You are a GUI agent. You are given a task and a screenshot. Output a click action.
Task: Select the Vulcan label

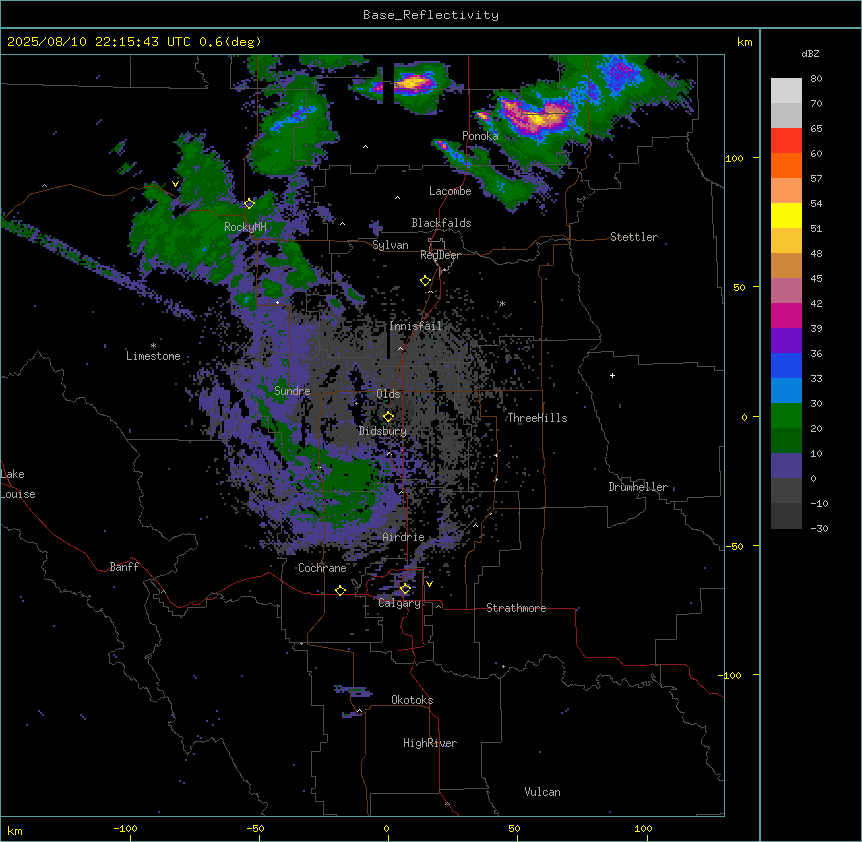pyautogui.click(x=543, y=792)
